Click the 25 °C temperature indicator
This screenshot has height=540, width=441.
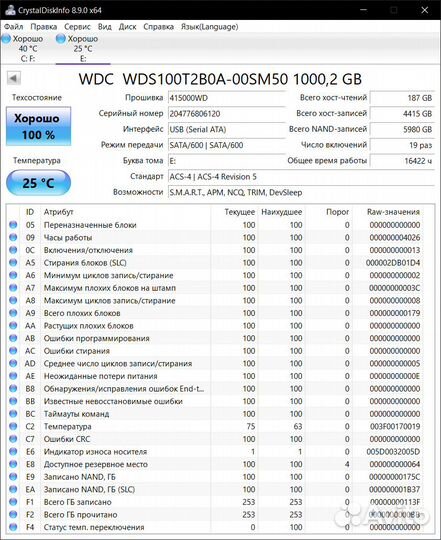(39, 183)
